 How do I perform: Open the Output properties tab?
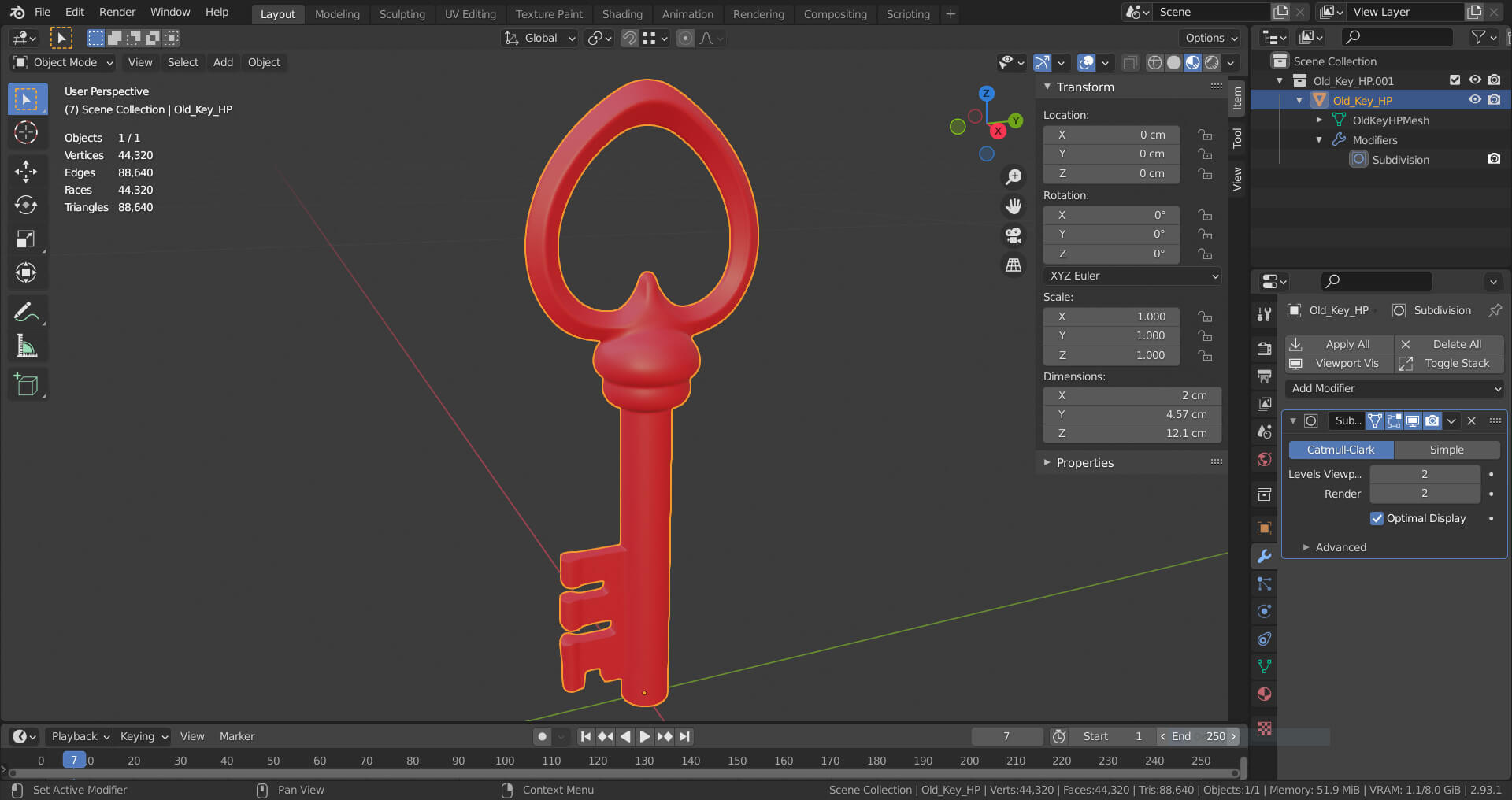pos(1264,376)
